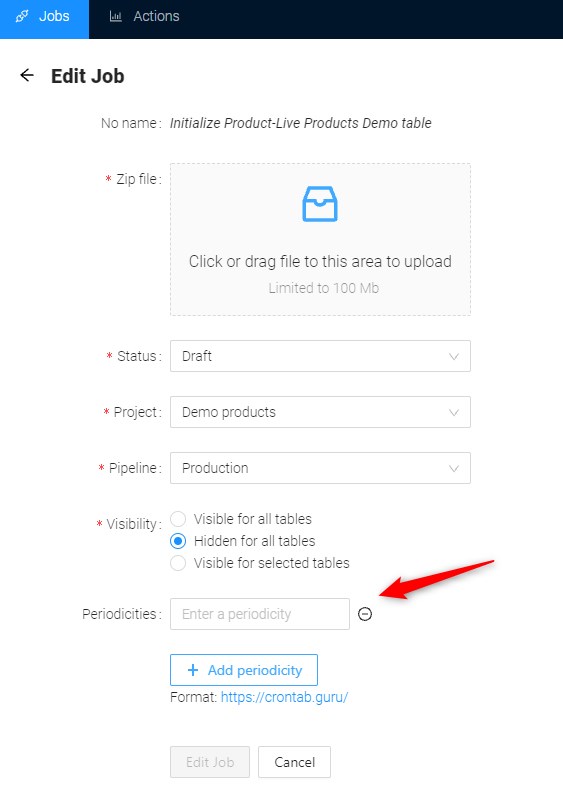563x789 pixels.
Task: Click the plus icon in Add periodicity
Action: coord(192,670)
